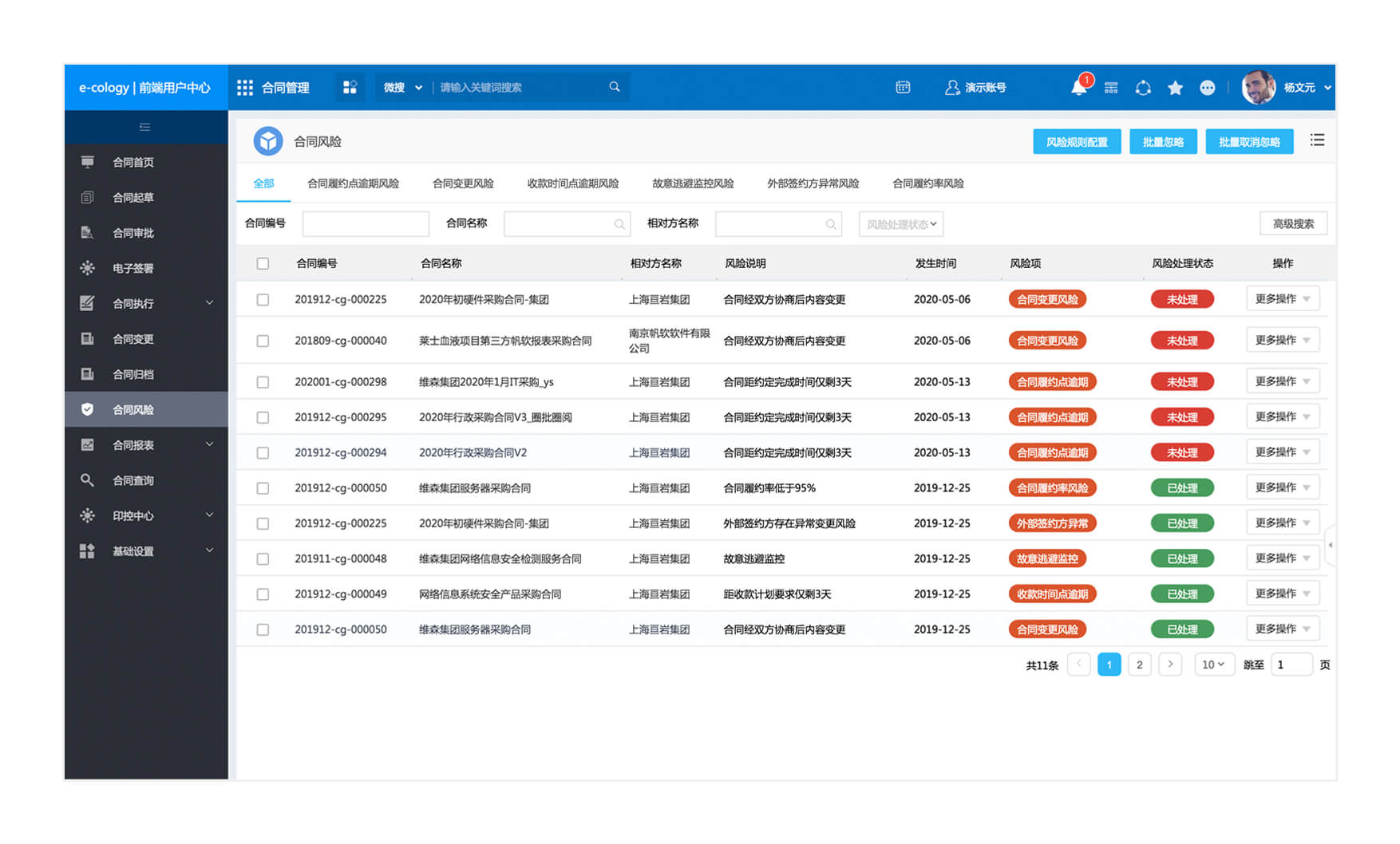The width and height of the screenshot is (1400, 844).
Task: Click the search magnifier in top bar
Action: tap(615, 87)
